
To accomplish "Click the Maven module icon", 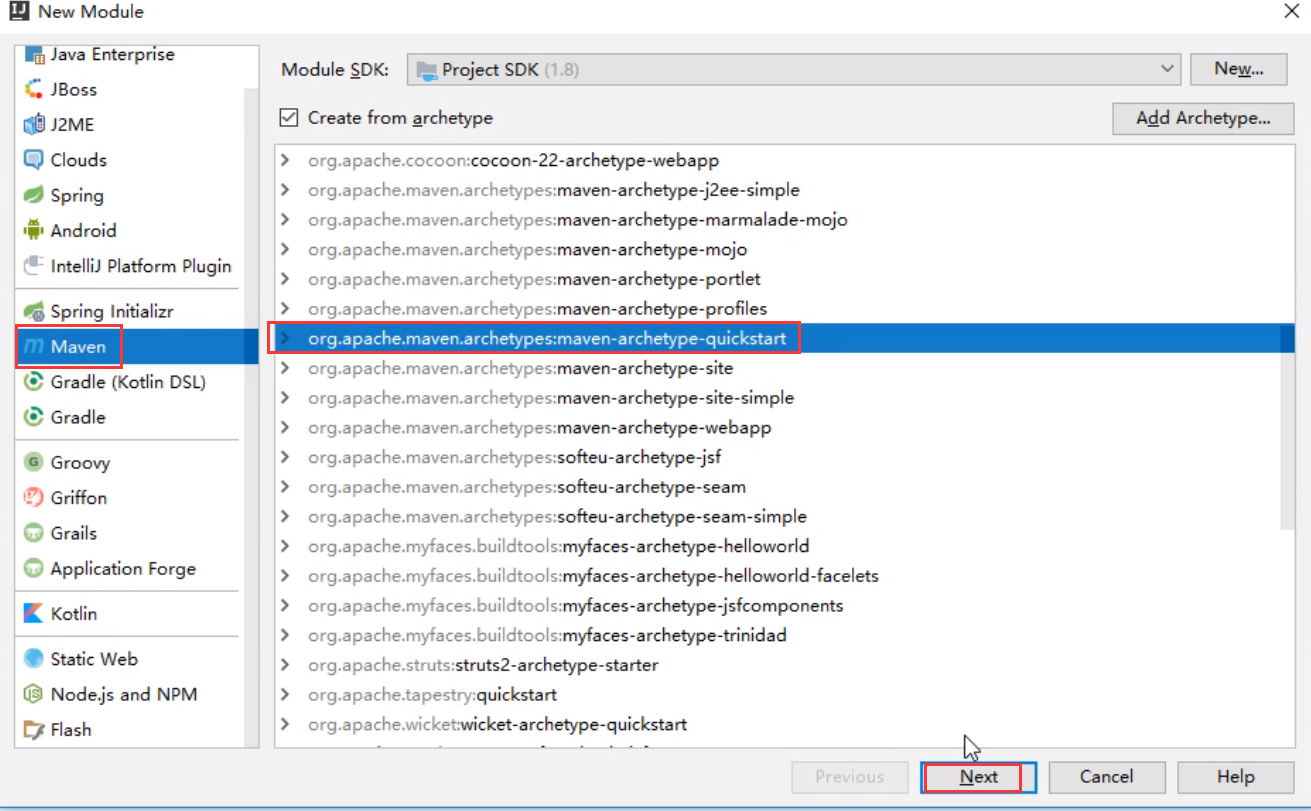I will pyautogui.click(x=34, y=347).
